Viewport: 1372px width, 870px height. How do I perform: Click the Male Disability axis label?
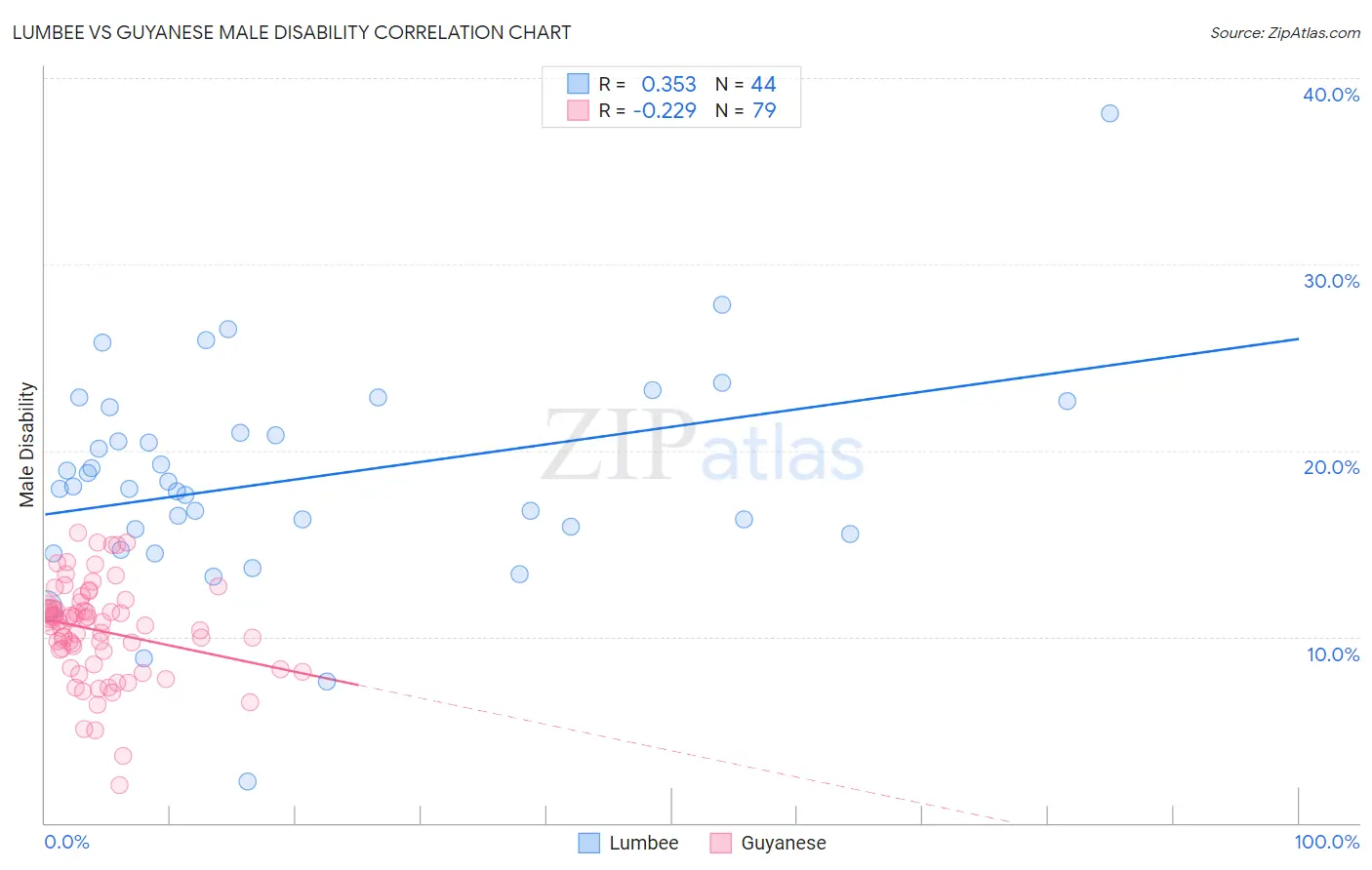click(27, 445)
